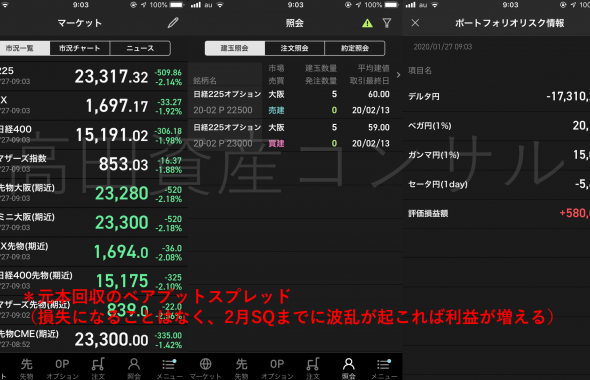Image resolution: width=590 pixels, height=380 pixels.
Task: Open the 20-02 P 22500 sell position row
Action: [x=294, y=102]
